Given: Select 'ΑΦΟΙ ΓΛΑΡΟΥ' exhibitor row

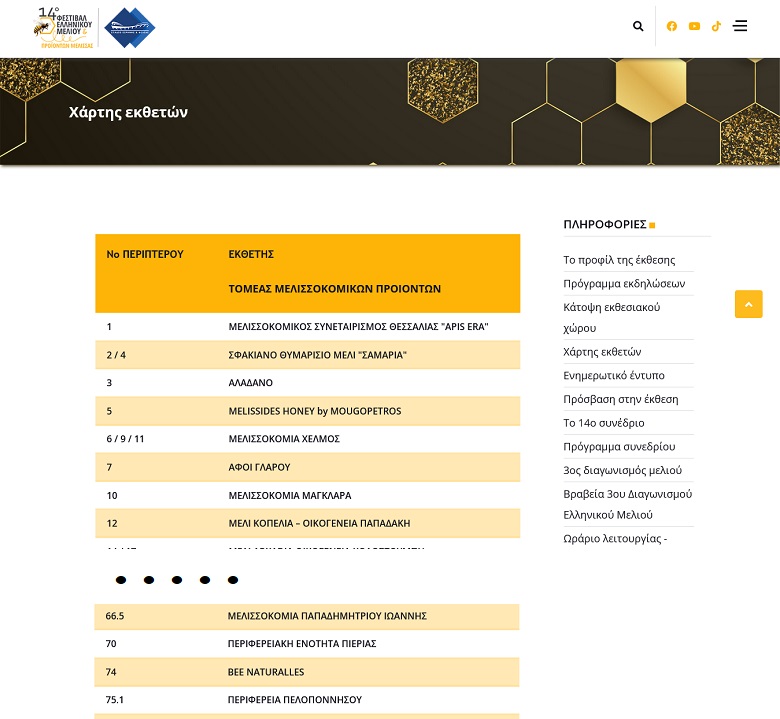Looking at the screenshot, I should [x=307, y=467].
